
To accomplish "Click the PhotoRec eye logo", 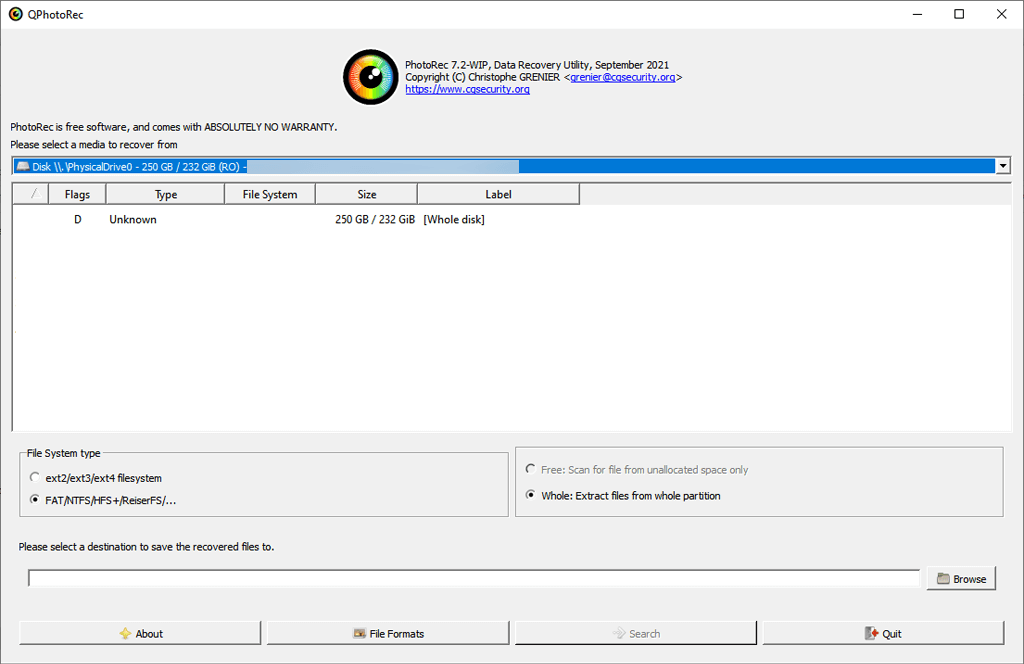I will pos(370,77).
